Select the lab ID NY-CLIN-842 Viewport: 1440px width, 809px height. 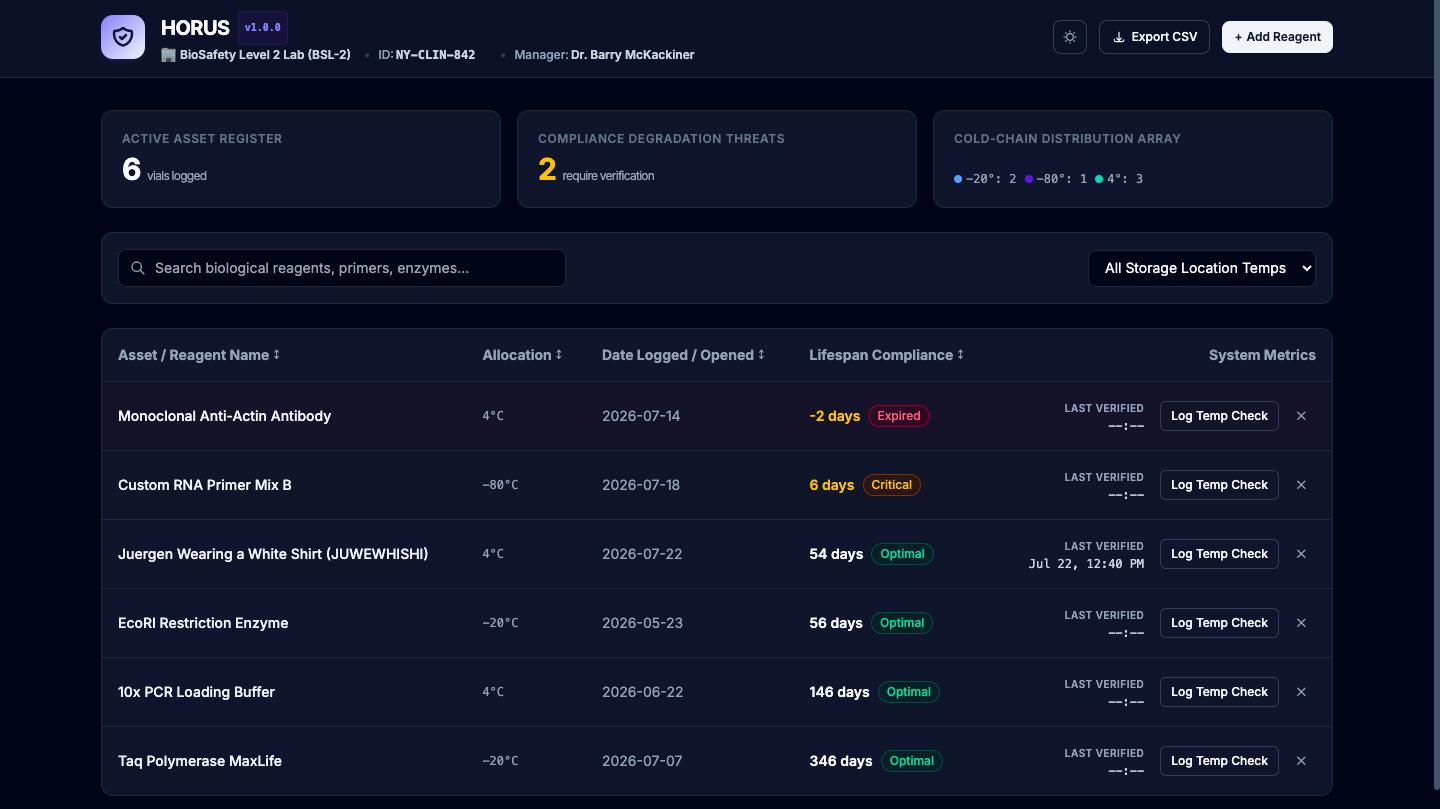435,55
